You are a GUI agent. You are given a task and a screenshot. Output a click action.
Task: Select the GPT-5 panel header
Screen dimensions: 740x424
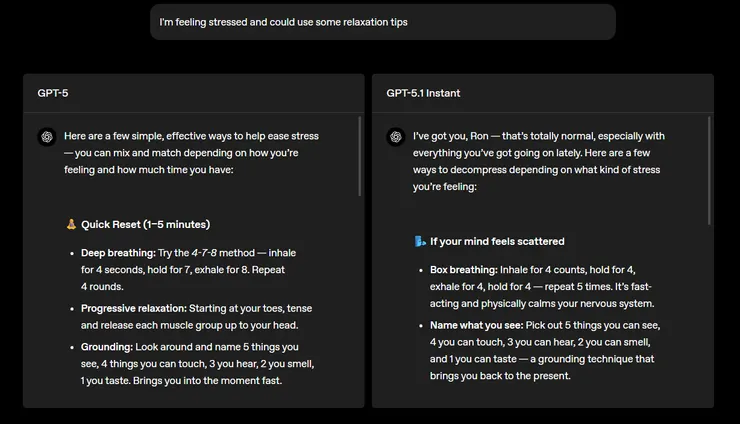coord(53,93)
